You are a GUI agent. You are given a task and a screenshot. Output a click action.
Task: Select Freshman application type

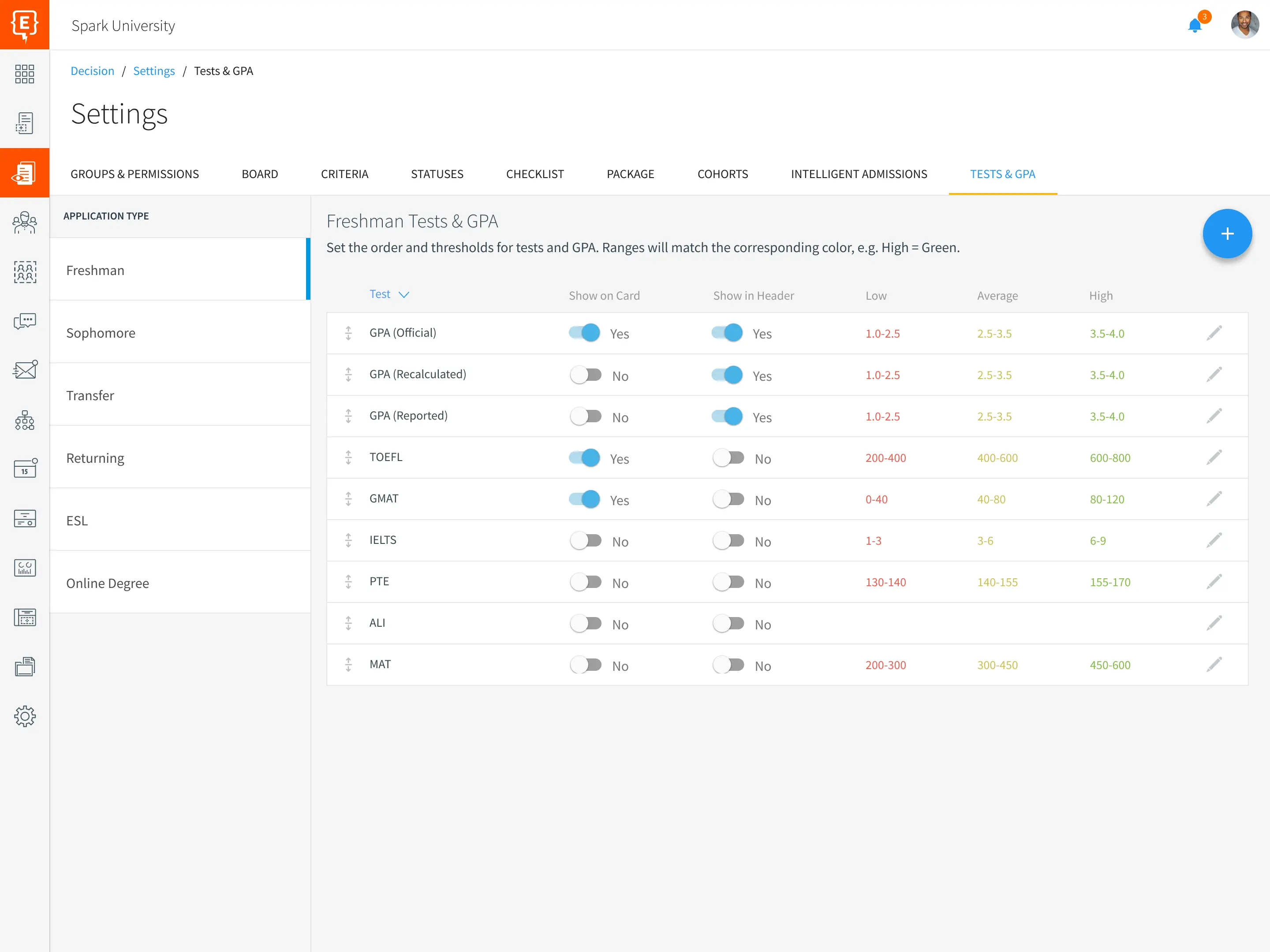tap(180, 269)
